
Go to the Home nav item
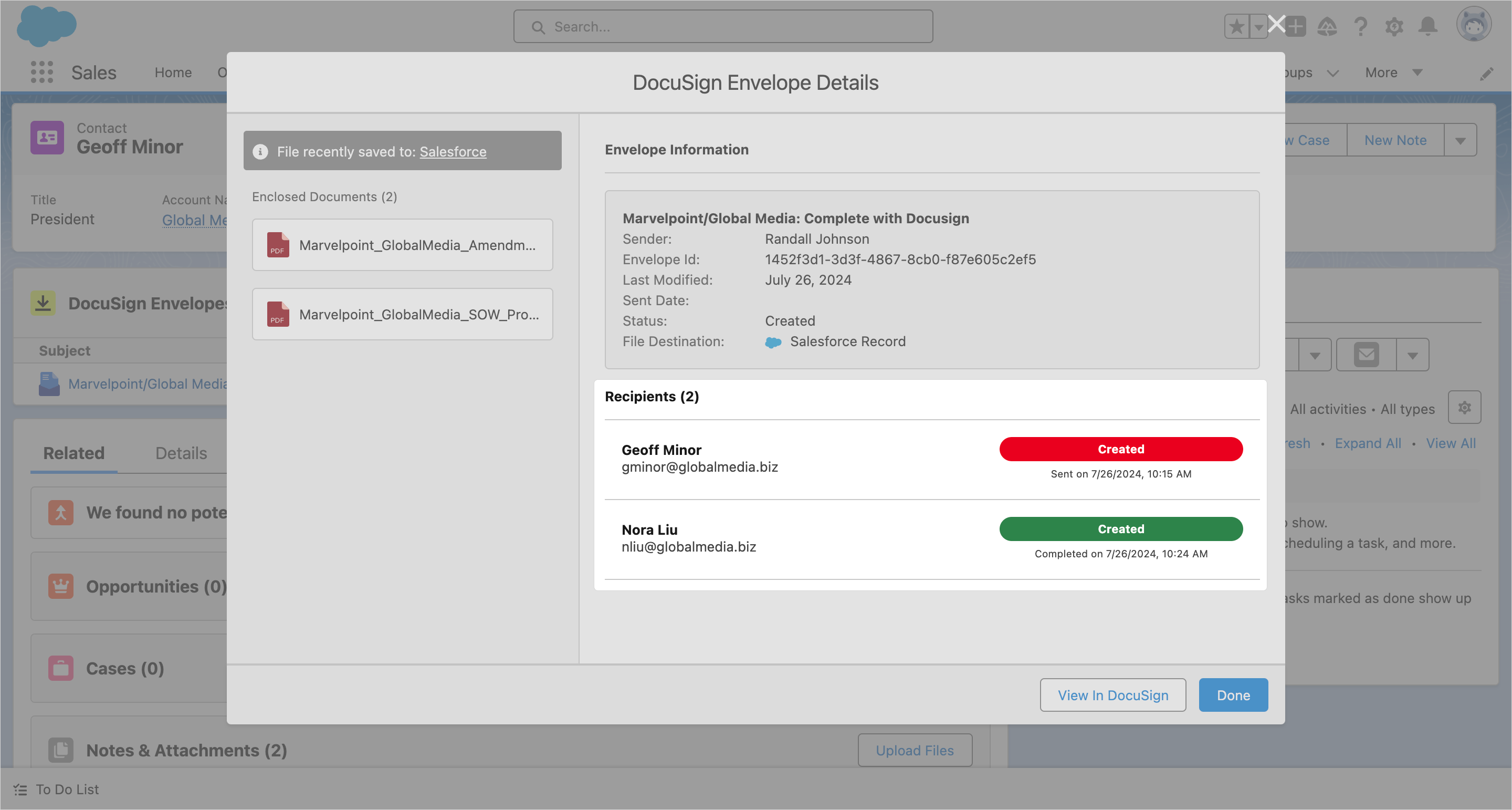pos(173,72)
